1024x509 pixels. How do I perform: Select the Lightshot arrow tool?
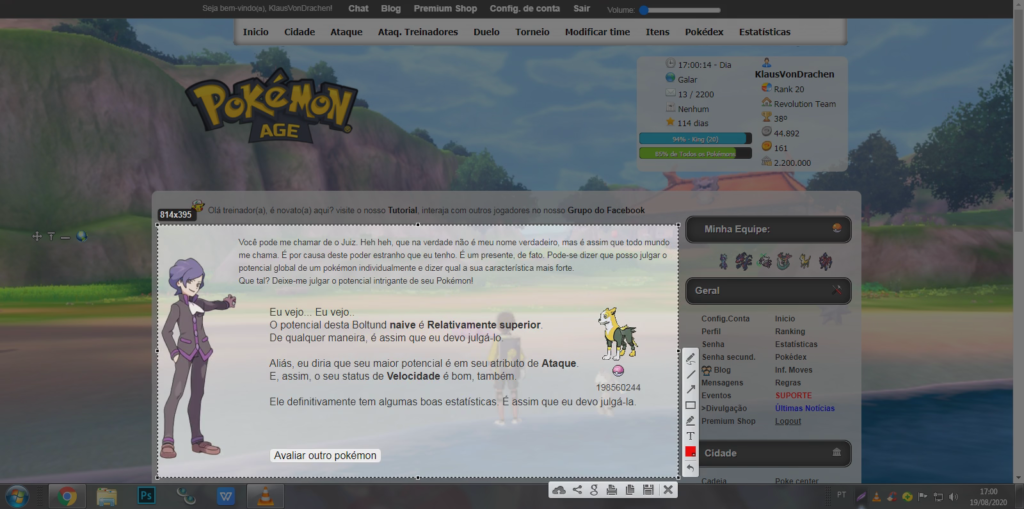point(690,389)
